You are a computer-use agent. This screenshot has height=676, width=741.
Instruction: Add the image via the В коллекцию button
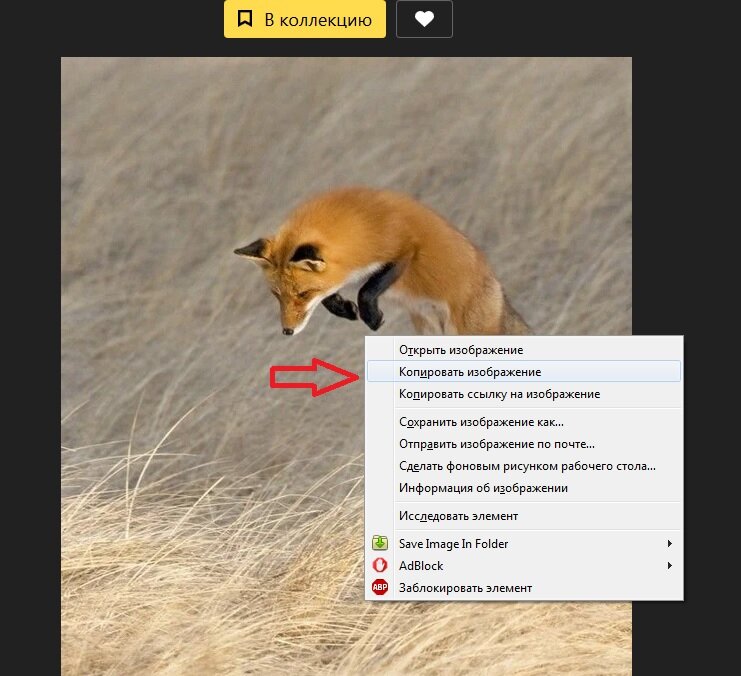point(304,20)
